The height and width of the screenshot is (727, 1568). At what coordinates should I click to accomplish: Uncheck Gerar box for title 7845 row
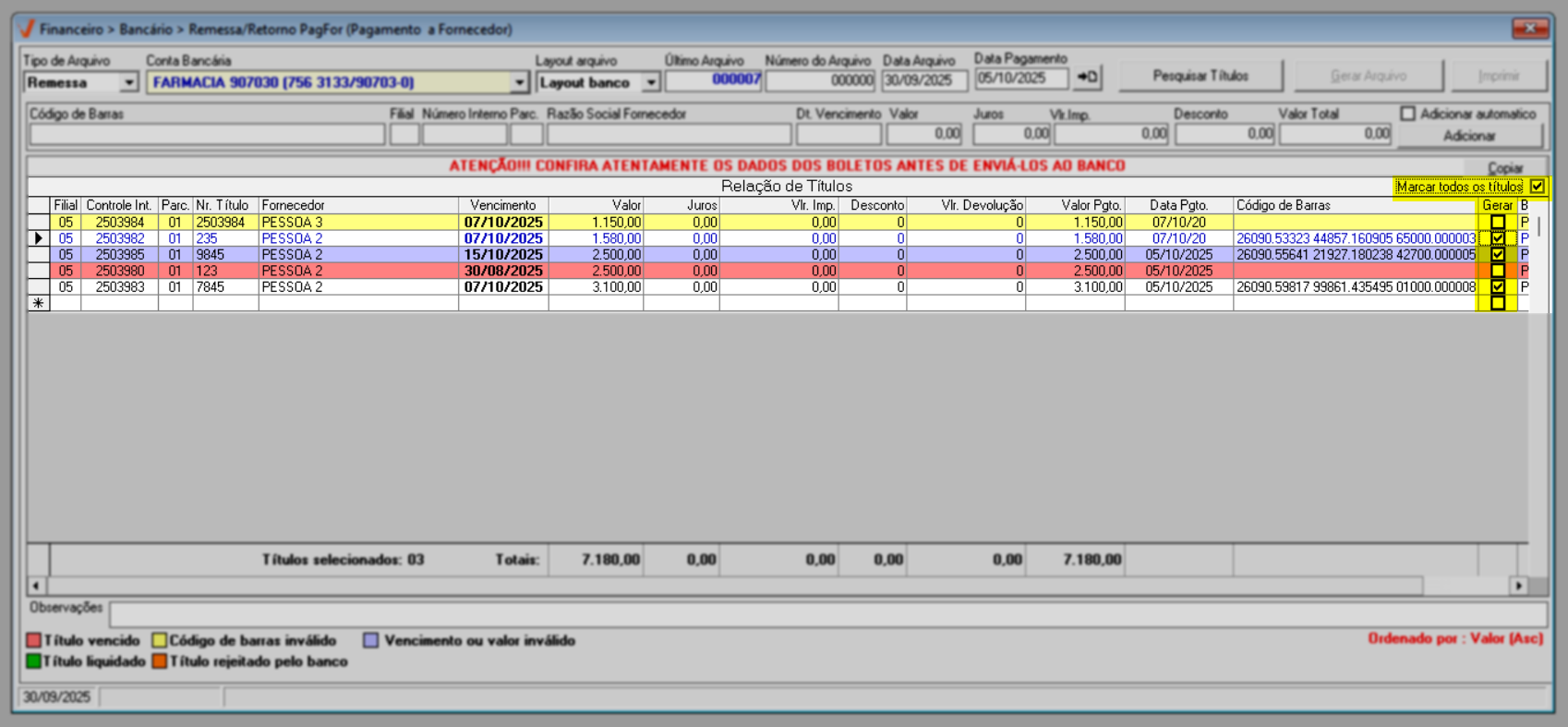tap(1497, 287)
